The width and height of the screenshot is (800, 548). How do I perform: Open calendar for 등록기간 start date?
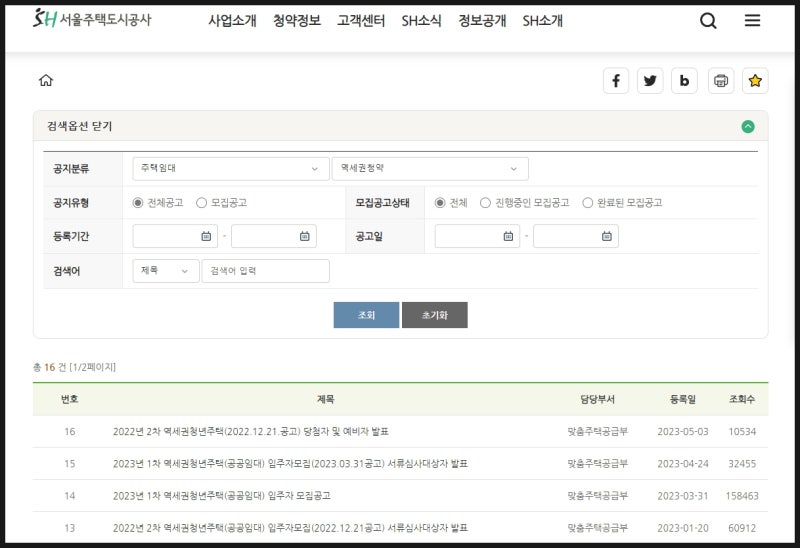[x=206, y=236]
